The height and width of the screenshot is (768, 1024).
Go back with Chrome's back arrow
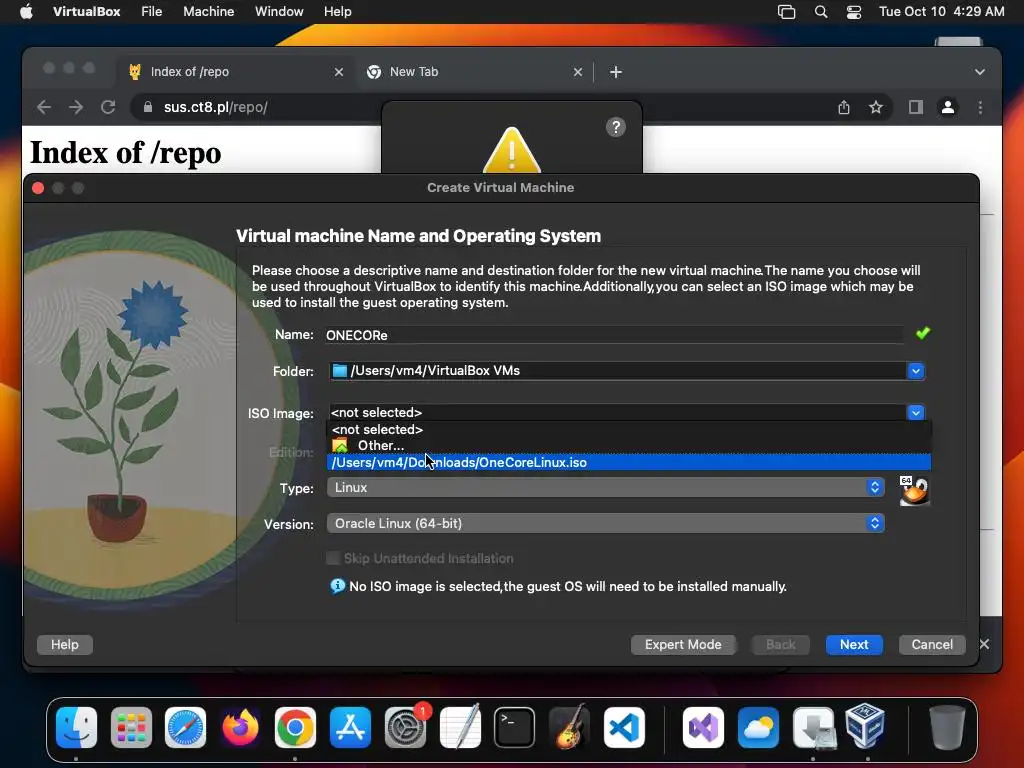(44, 107)
